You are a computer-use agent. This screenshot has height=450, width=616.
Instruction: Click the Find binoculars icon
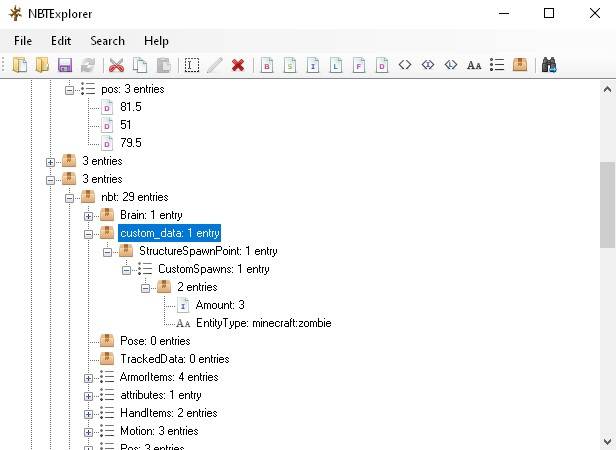tap(549, 65)
